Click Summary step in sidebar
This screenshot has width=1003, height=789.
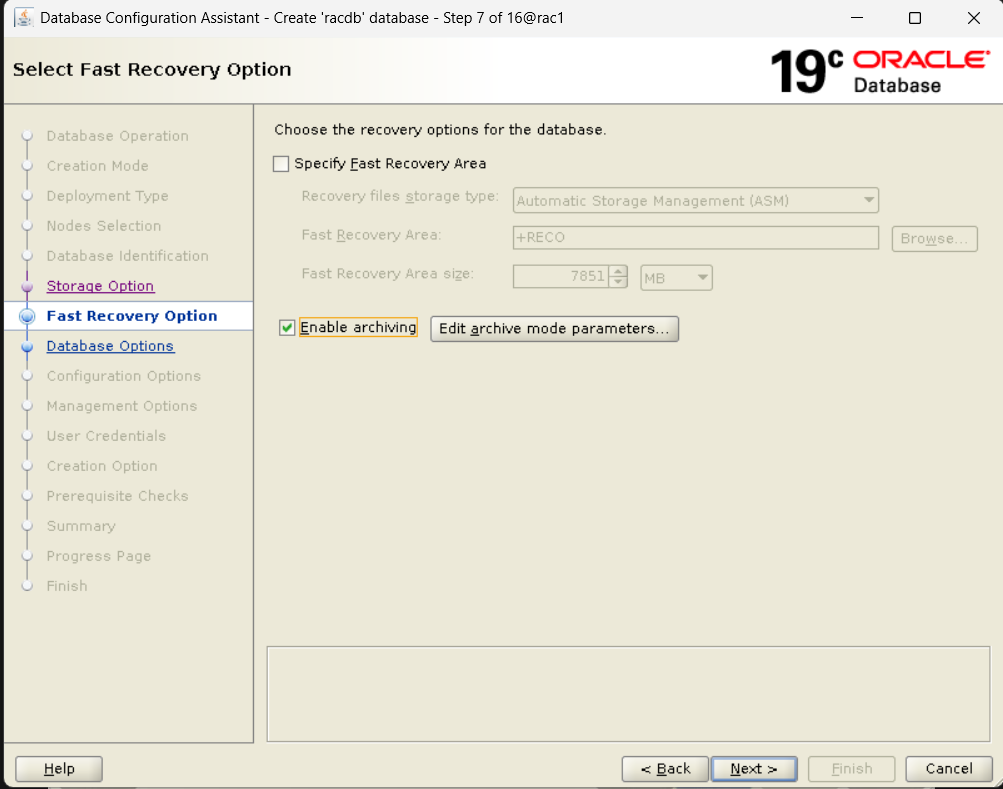81,526
